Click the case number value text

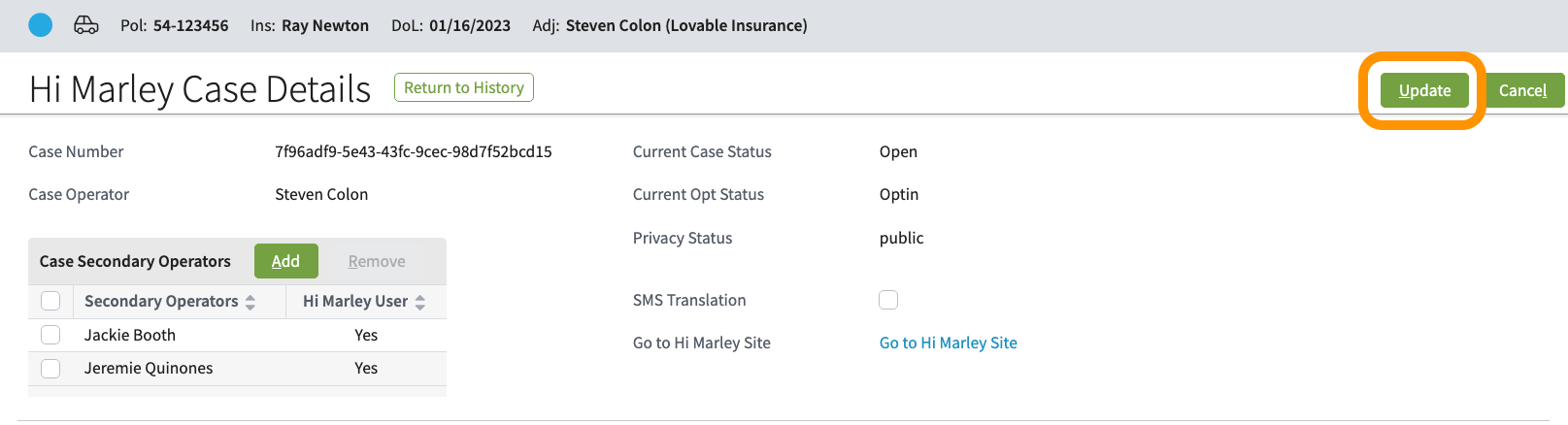click(x=413, y=151)
